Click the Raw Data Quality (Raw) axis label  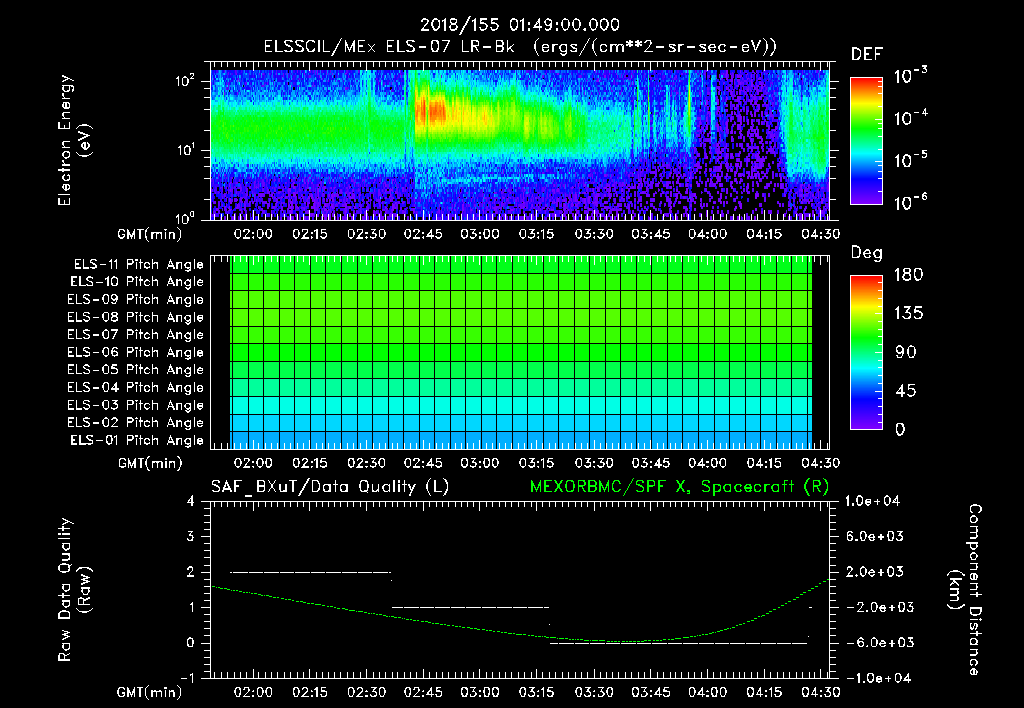[74, 590]
